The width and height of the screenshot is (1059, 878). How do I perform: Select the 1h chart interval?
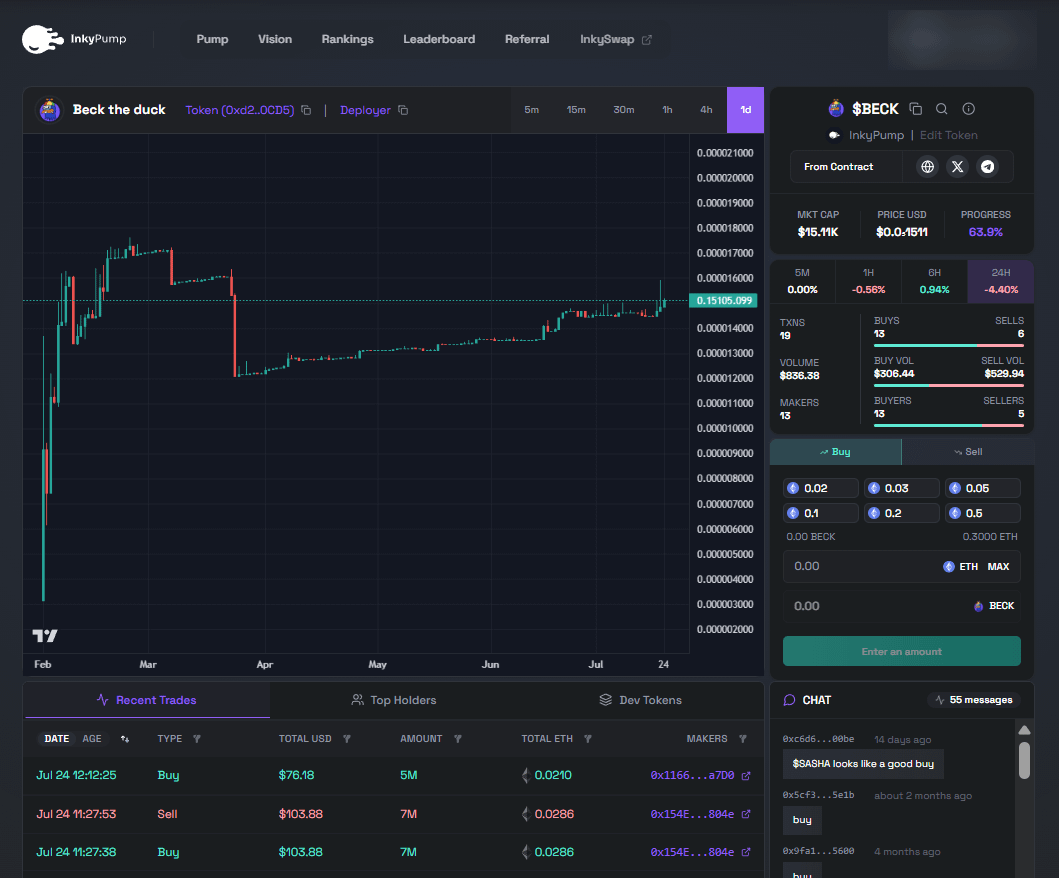(667, 110)
